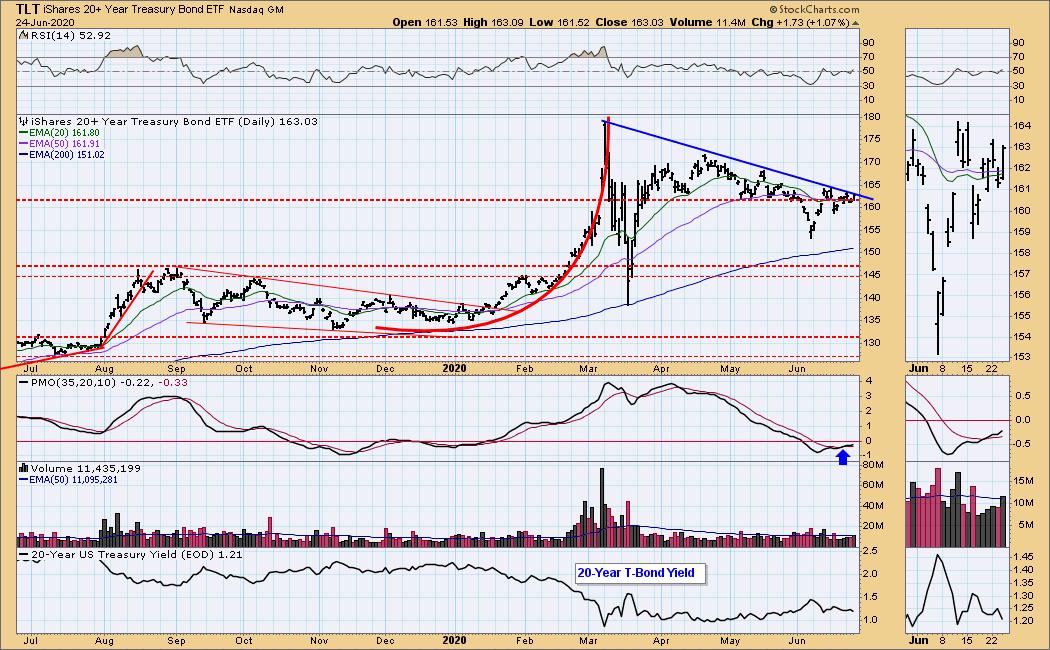The width and height of the screenshot is (1050, 650).
Task: Click the up-triangle icon after the Chg value
Action: [x=855, y=23]
